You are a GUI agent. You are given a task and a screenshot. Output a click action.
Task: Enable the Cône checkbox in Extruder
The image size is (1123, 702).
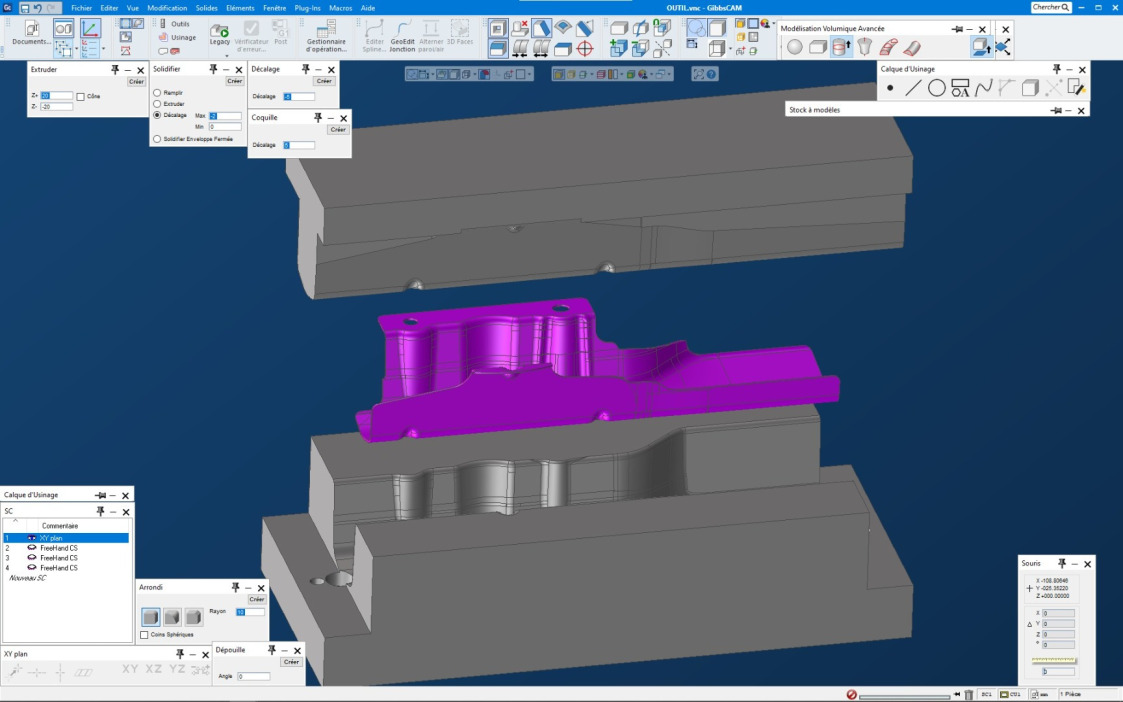81,96
